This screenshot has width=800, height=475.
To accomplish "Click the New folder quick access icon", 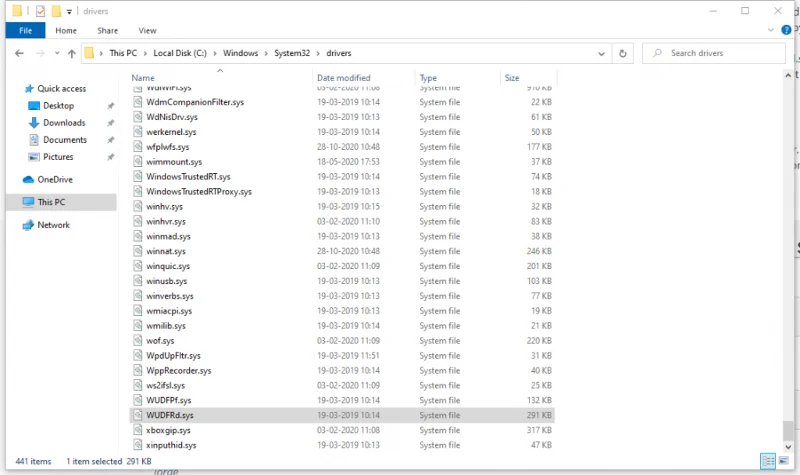I will (56, 11).
